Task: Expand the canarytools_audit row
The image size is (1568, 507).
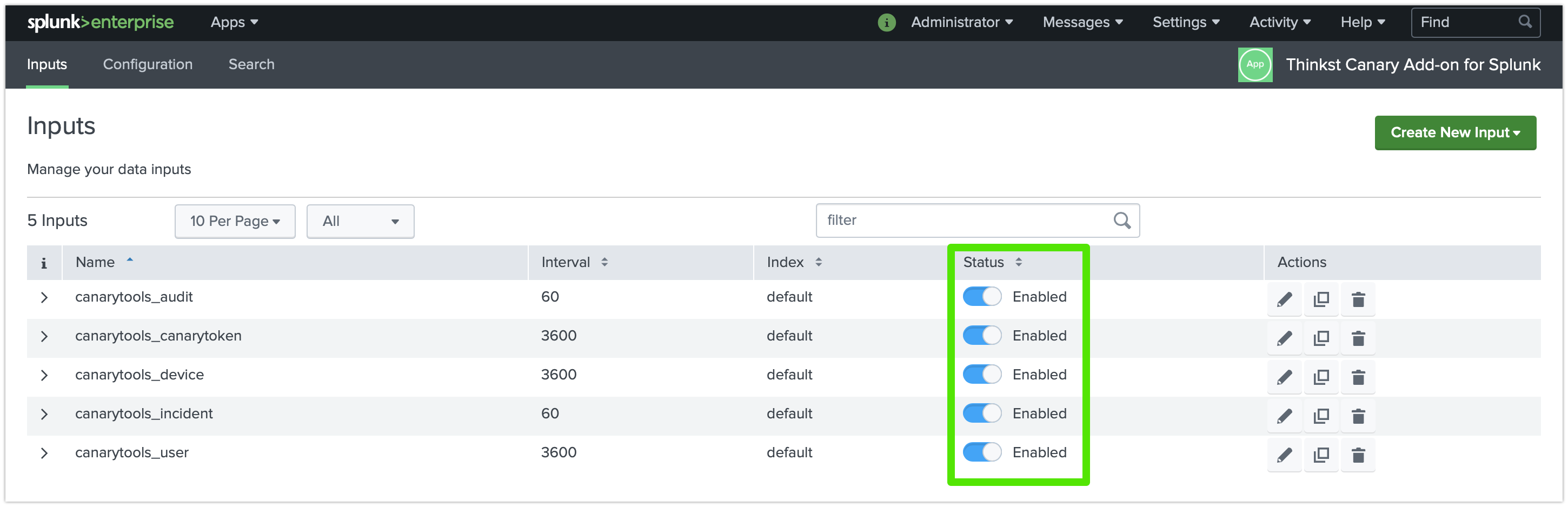Action: tap(44, 298)
